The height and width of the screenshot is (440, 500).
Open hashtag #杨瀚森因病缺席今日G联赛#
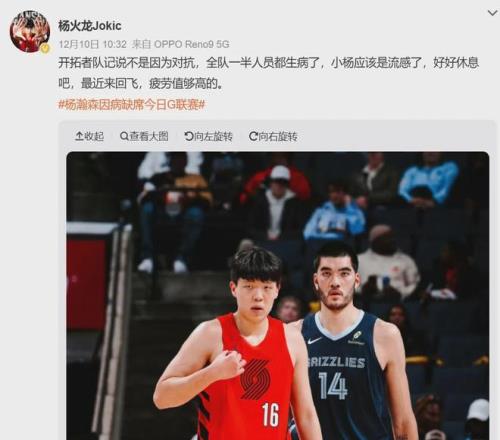(132, 105)
